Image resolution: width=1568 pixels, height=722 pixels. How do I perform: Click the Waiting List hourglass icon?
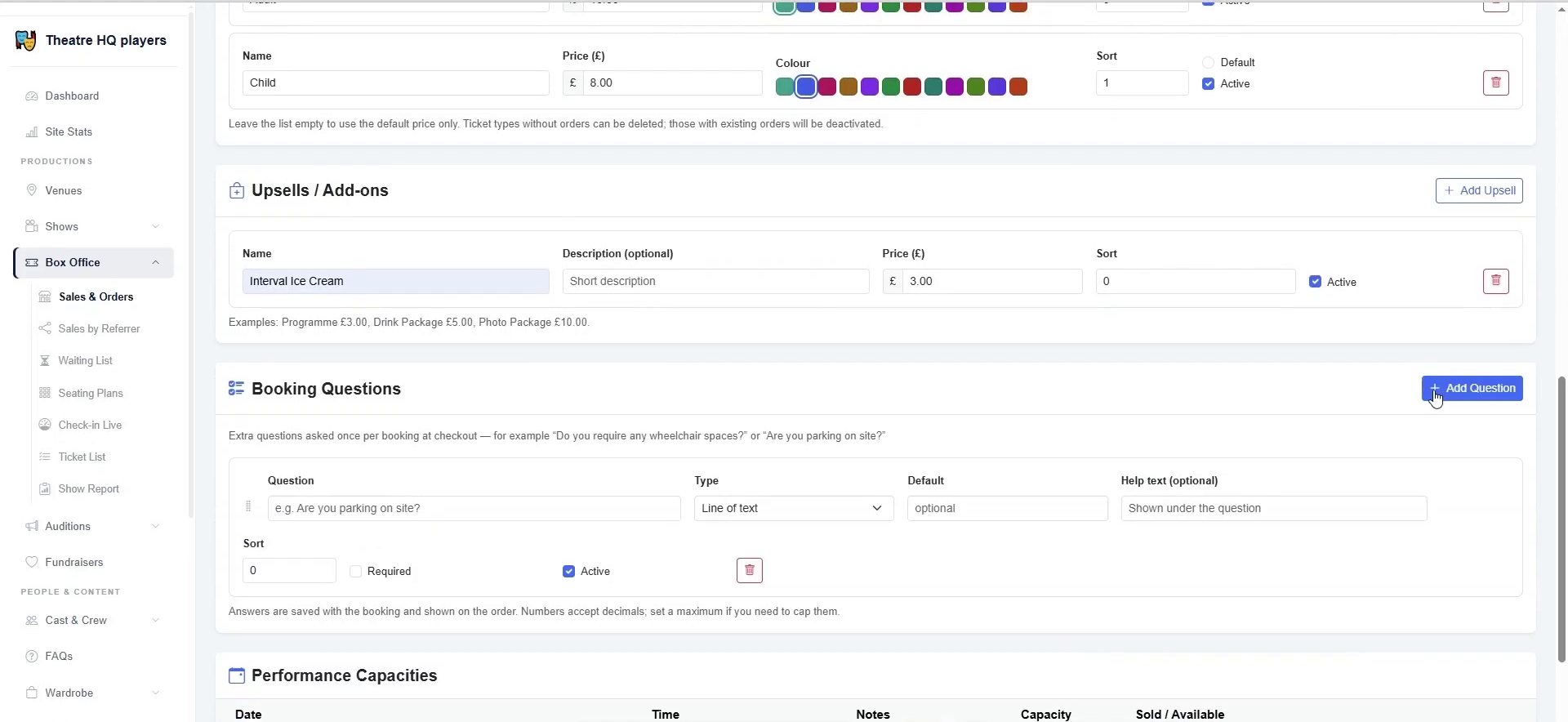tap(45, 360)
